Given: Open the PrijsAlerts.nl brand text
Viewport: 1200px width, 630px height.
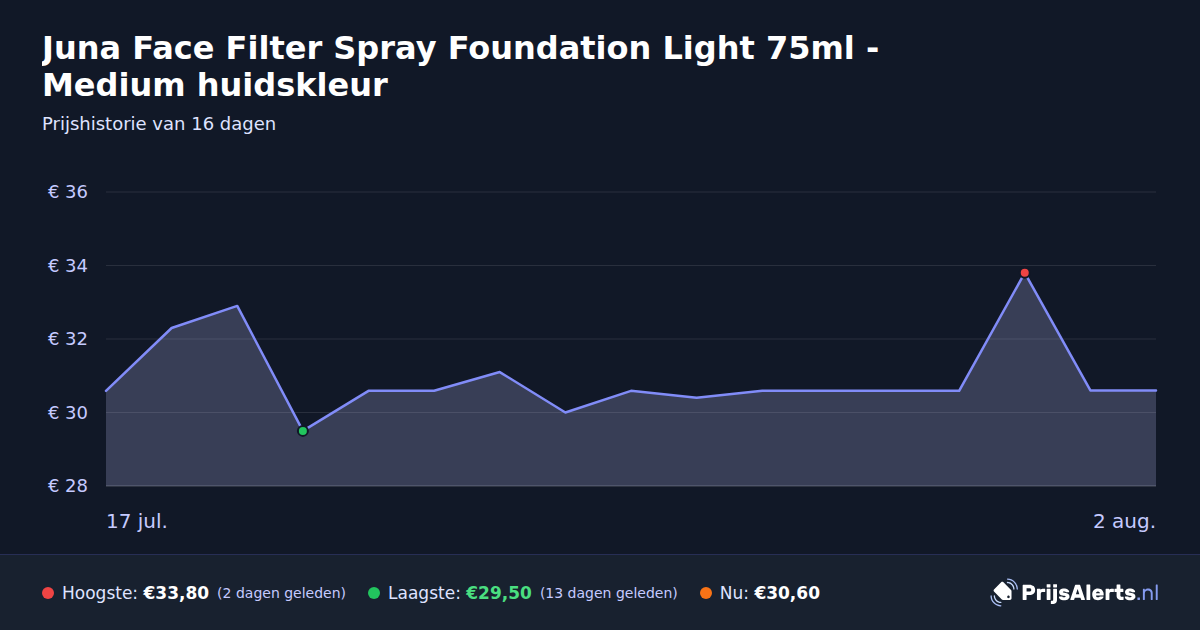Looking at the screenshot, I should pos(1090,592).
